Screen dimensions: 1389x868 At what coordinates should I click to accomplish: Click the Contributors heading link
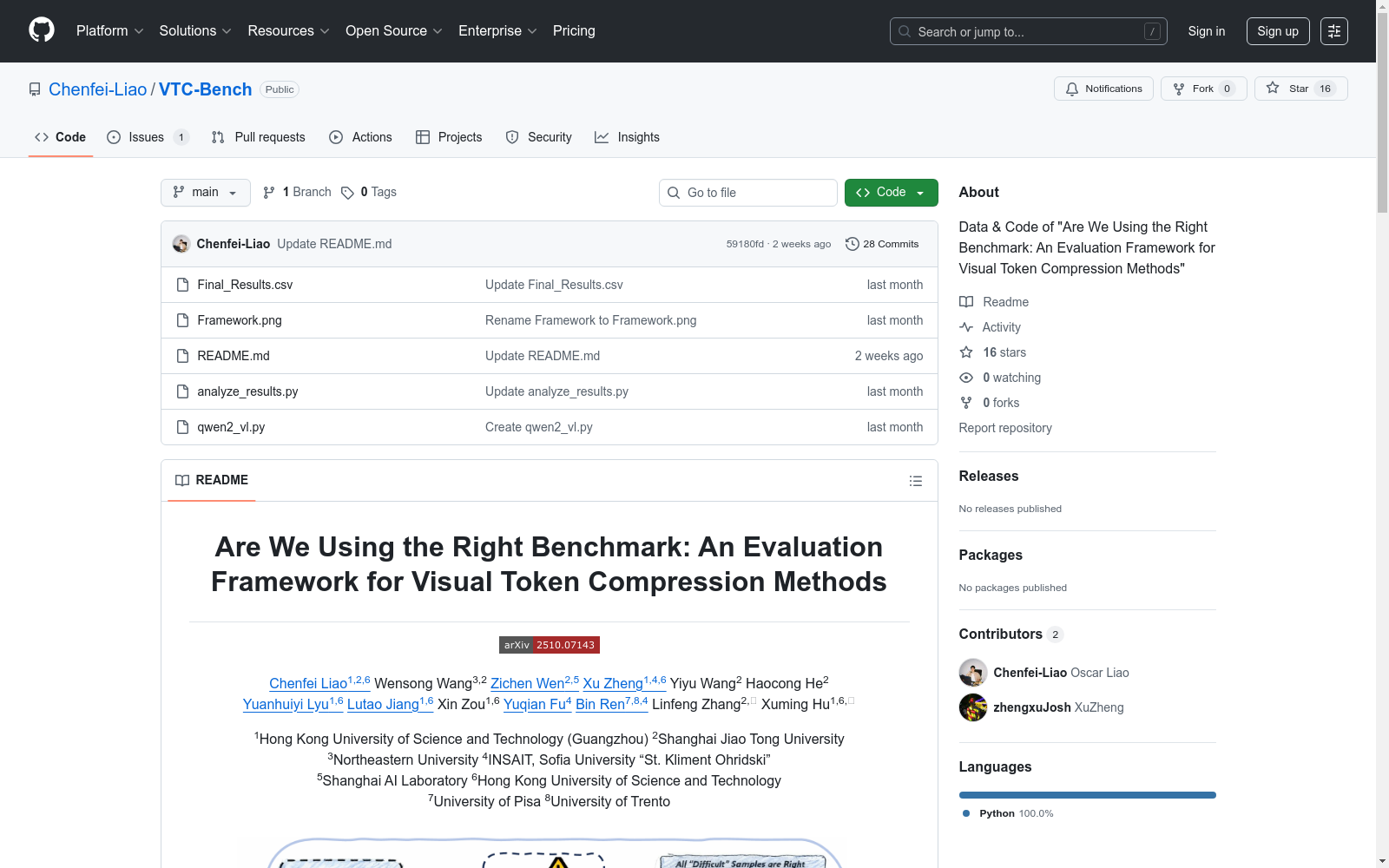point(1010,634)
